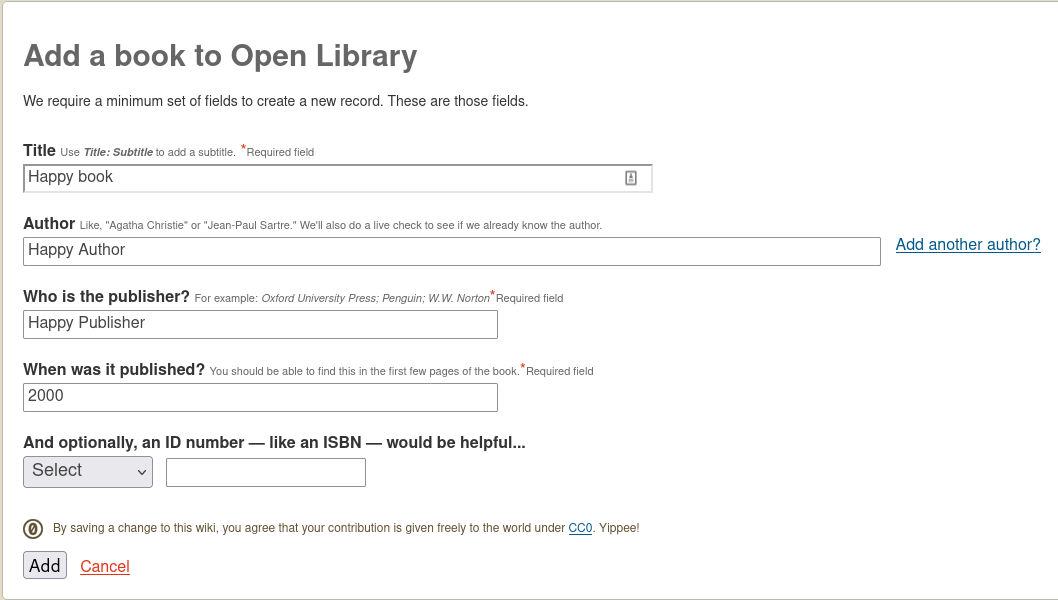This screenshot has height=600, width=1058.
Task: Click the publish date field '2000'
Action: 260,397
